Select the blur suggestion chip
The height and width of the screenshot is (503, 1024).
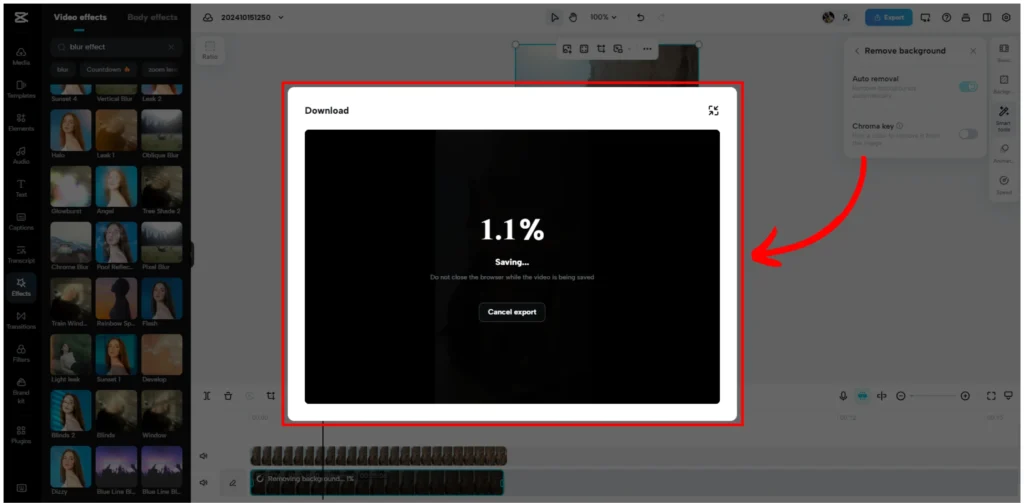tap(63, 69)
